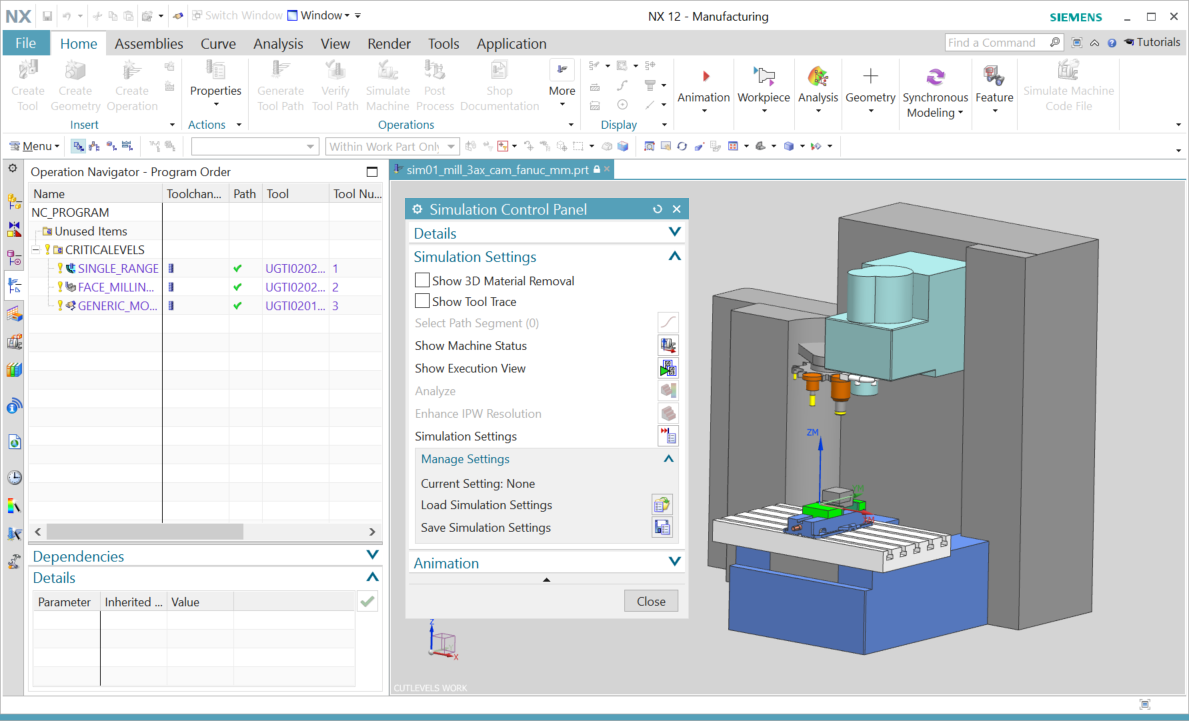Select the FACE_MILLIN... operation

click(x=116, y=287)
